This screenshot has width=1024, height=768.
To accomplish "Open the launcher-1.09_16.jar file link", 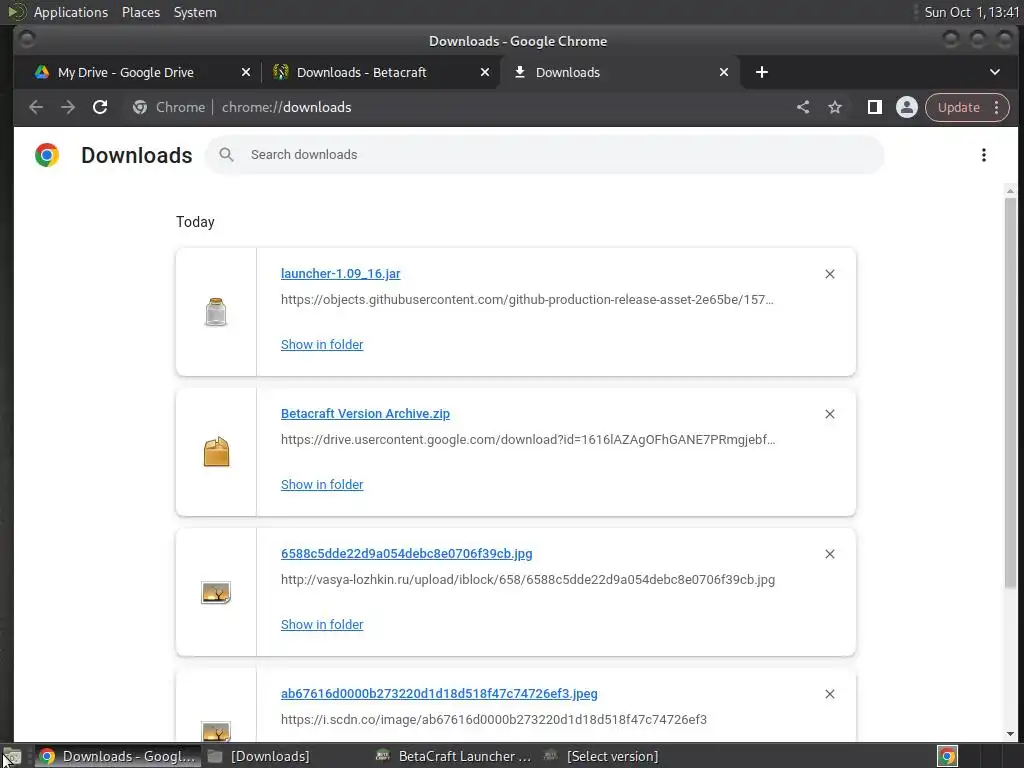I will pyautogui.click(x=340, y=274).
